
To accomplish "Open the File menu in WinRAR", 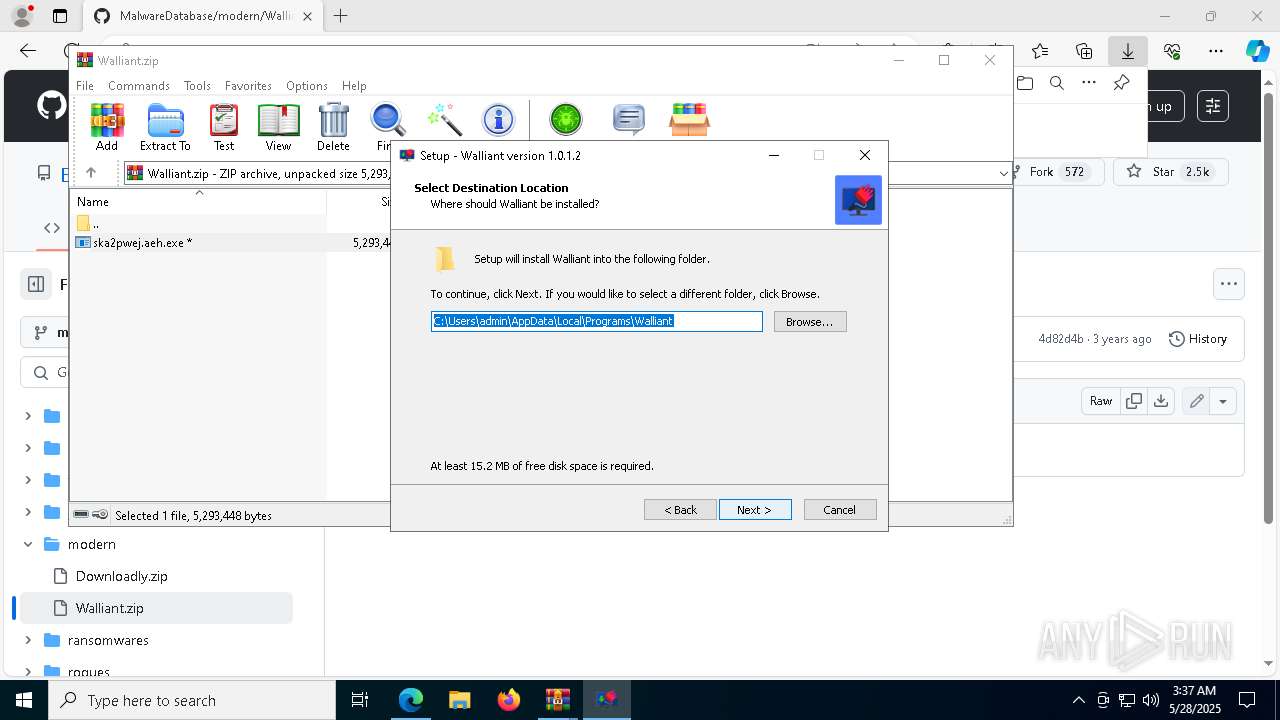I will click(85, 86).
